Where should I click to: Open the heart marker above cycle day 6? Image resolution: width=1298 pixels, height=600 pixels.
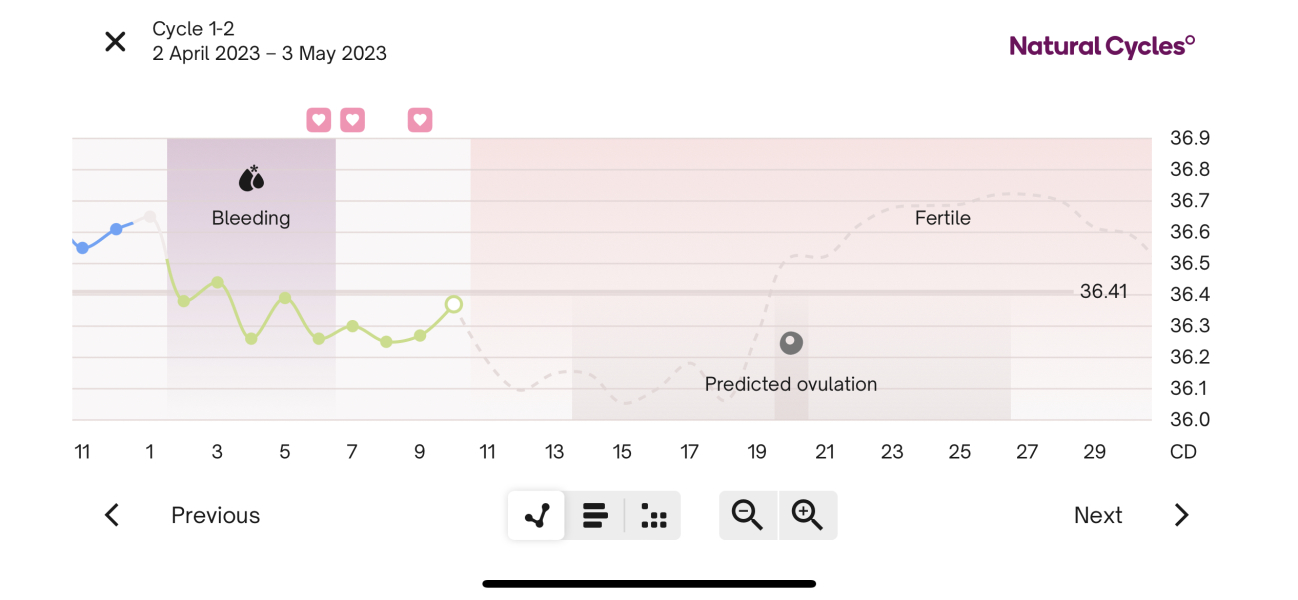point(318,119)
